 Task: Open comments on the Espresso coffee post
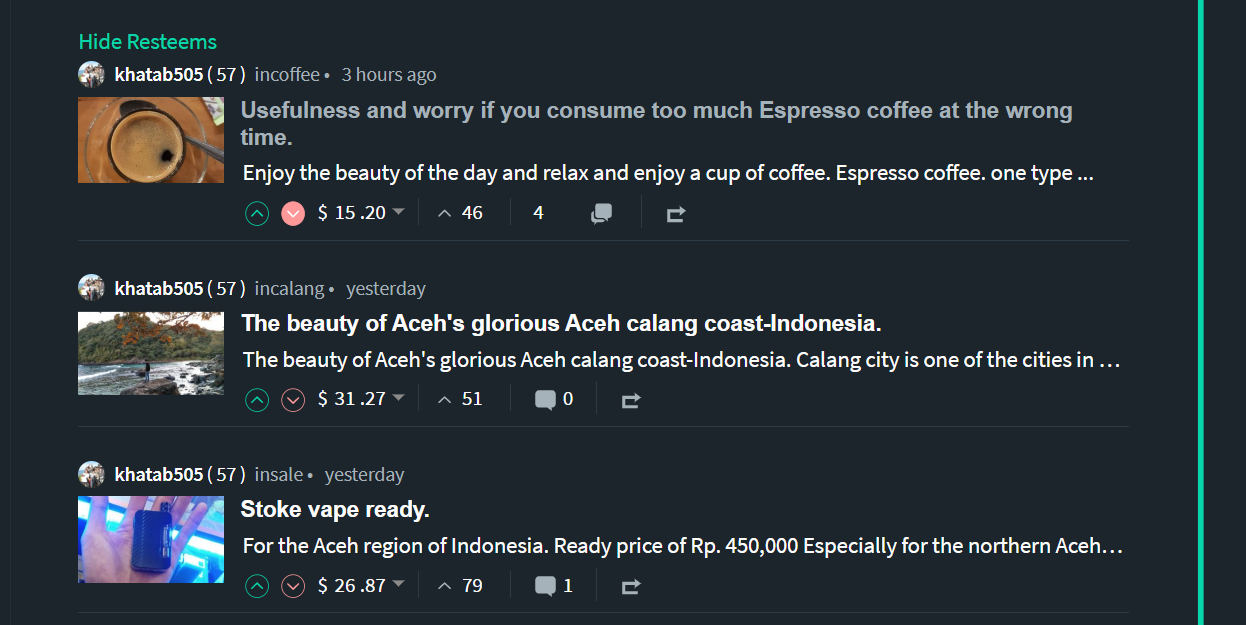coord(601,213)
